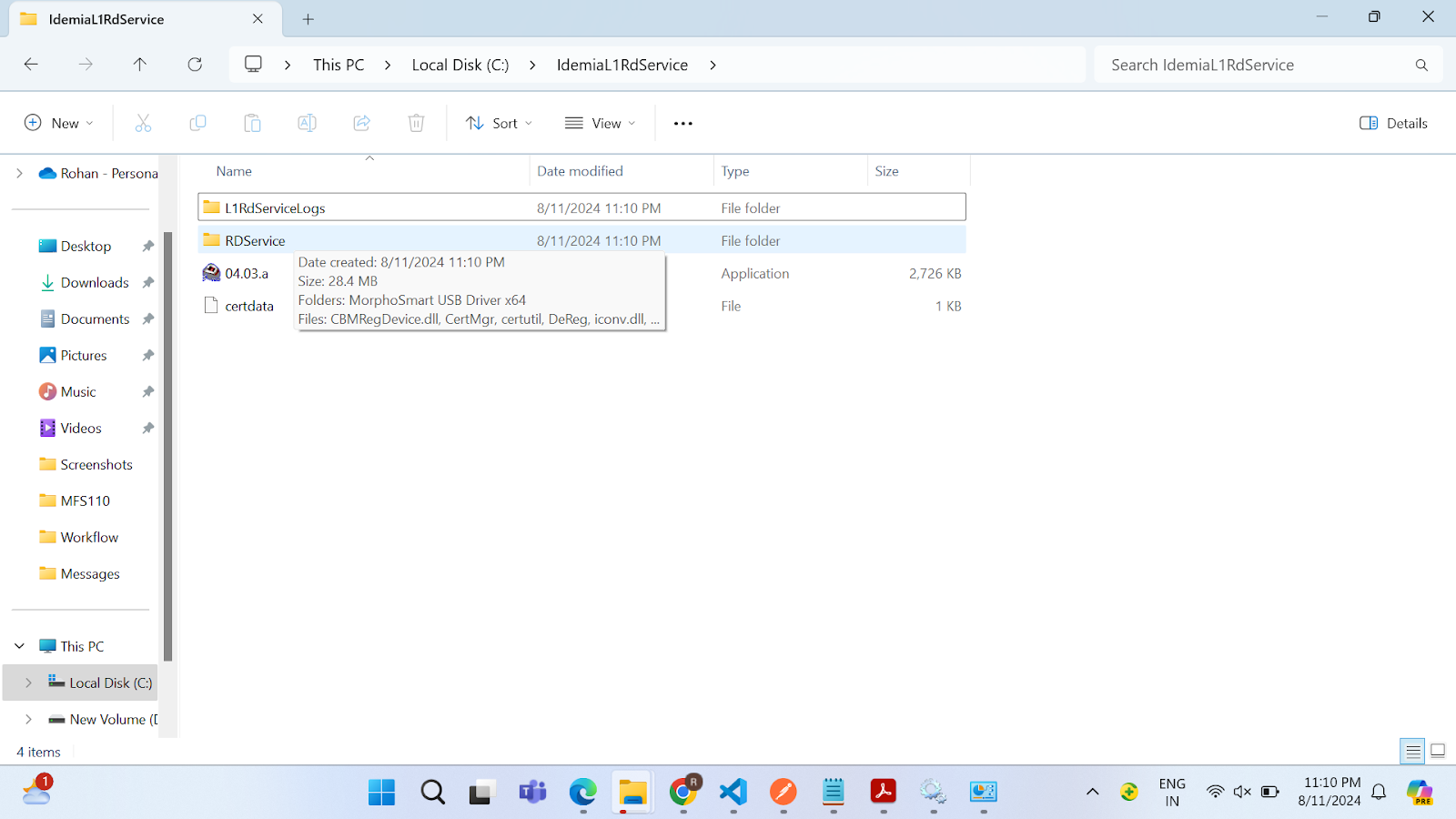The image size is (1456, 819).
Task: Close the IdemiaL1RdService tab
Action: [x=258, y=19]
